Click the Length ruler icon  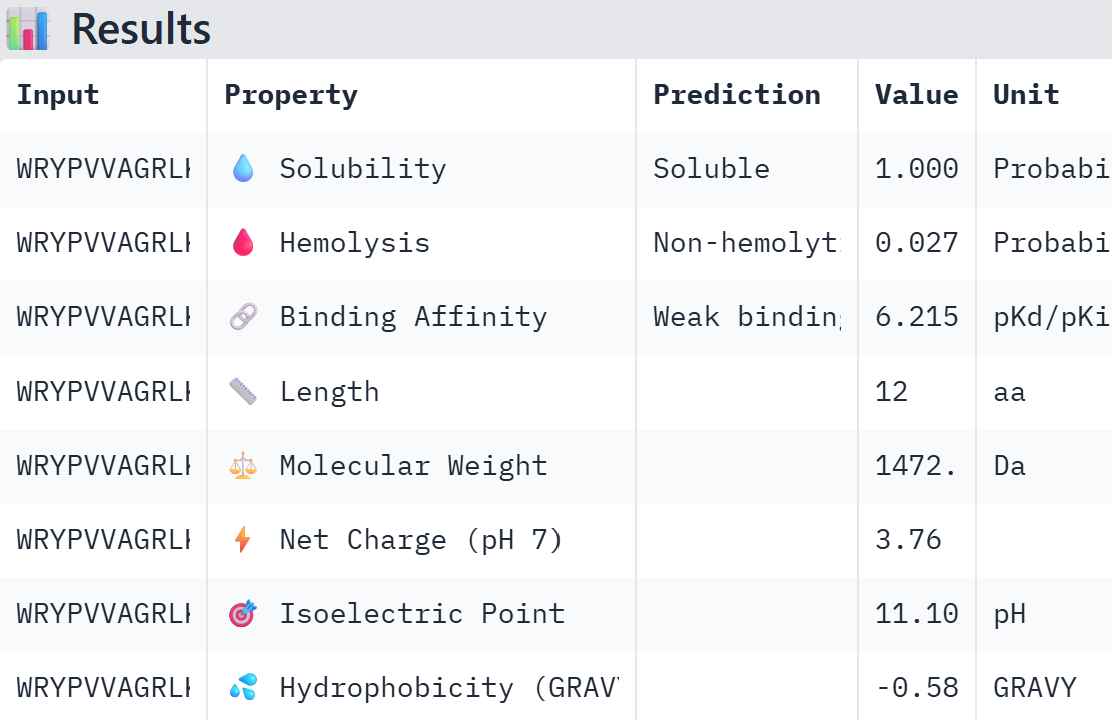click(x=243, y=391)
